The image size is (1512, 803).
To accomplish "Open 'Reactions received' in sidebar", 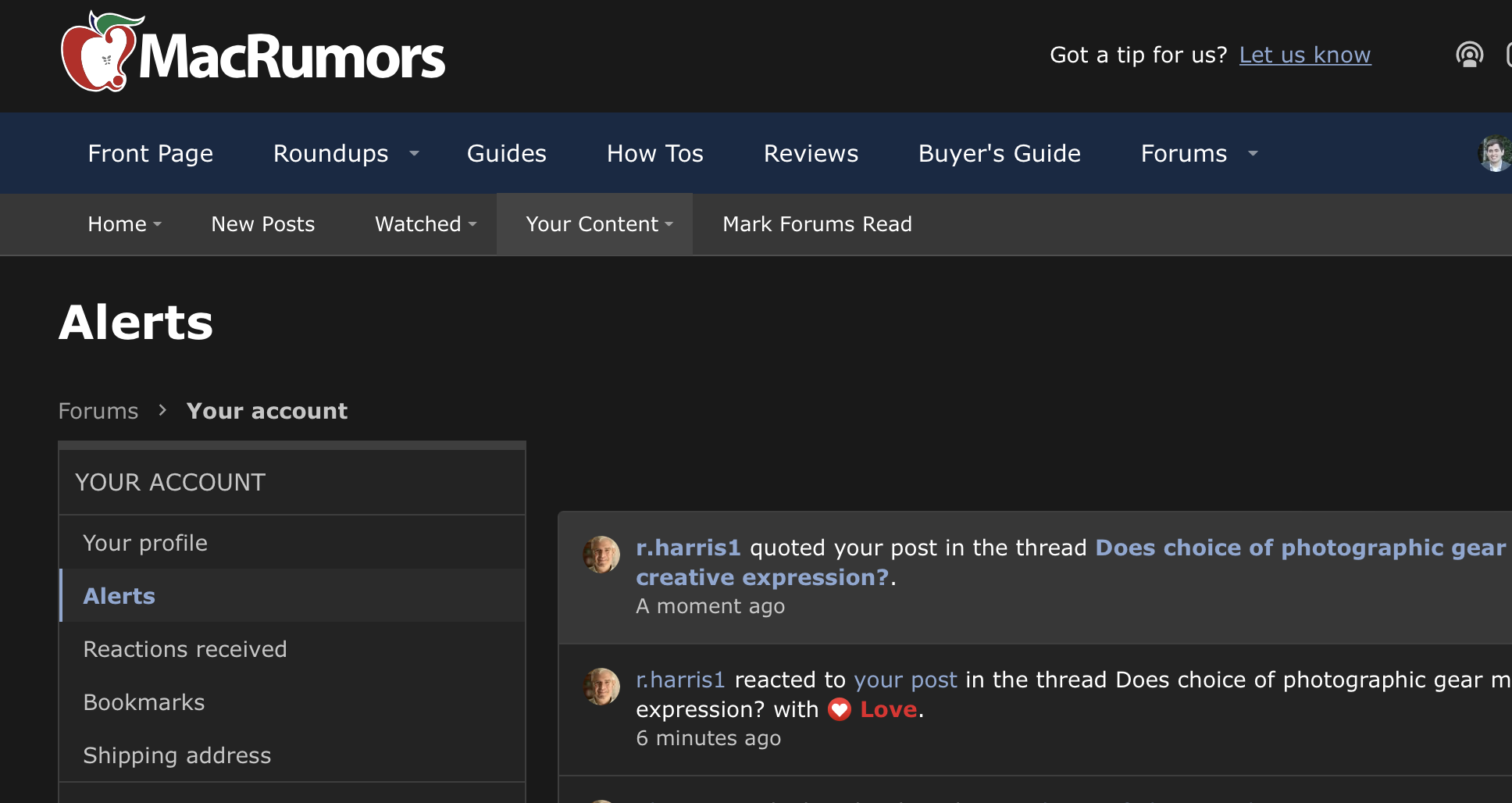I will pyautogui.click(x=292, y=649).
